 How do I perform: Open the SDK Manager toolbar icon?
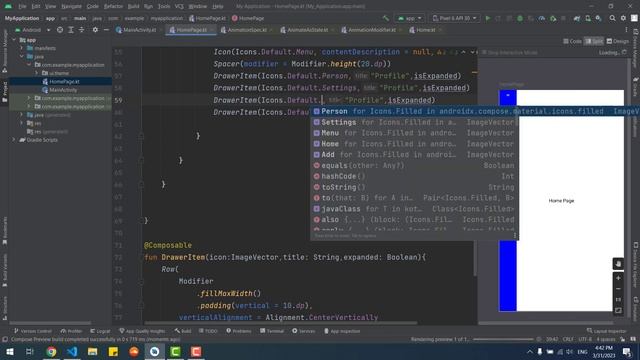[598, 18]
